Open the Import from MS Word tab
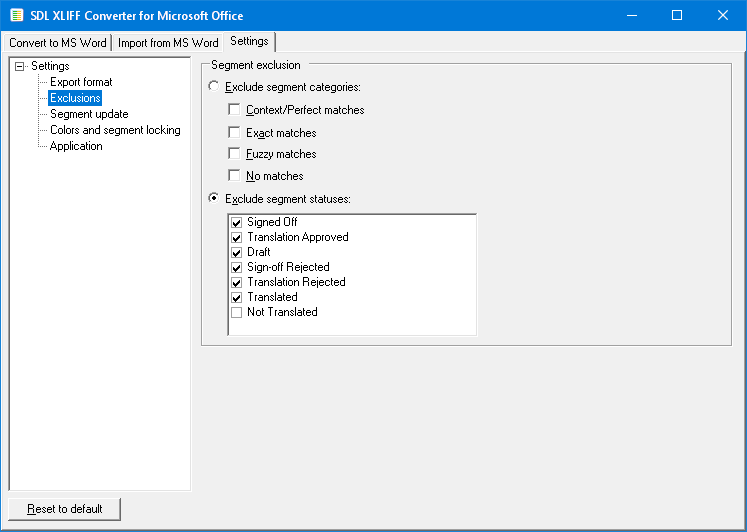 [x=168, y=43]
